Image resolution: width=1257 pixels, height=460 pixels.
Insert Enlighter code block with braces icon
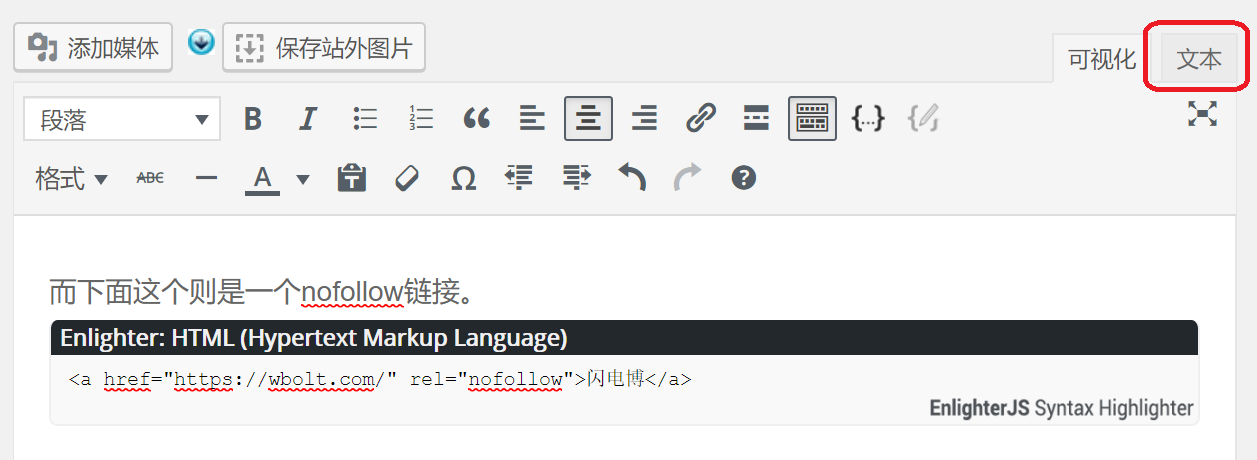click(867, 119)
